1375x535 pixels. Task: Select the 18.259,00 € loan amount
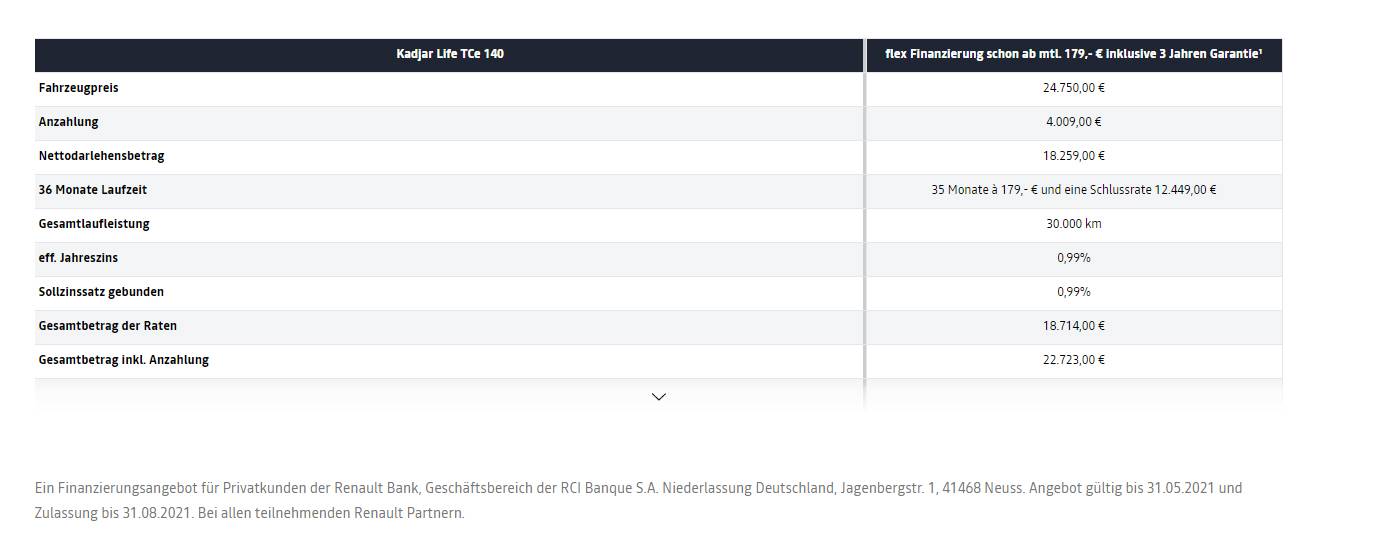click(1073, 156)
